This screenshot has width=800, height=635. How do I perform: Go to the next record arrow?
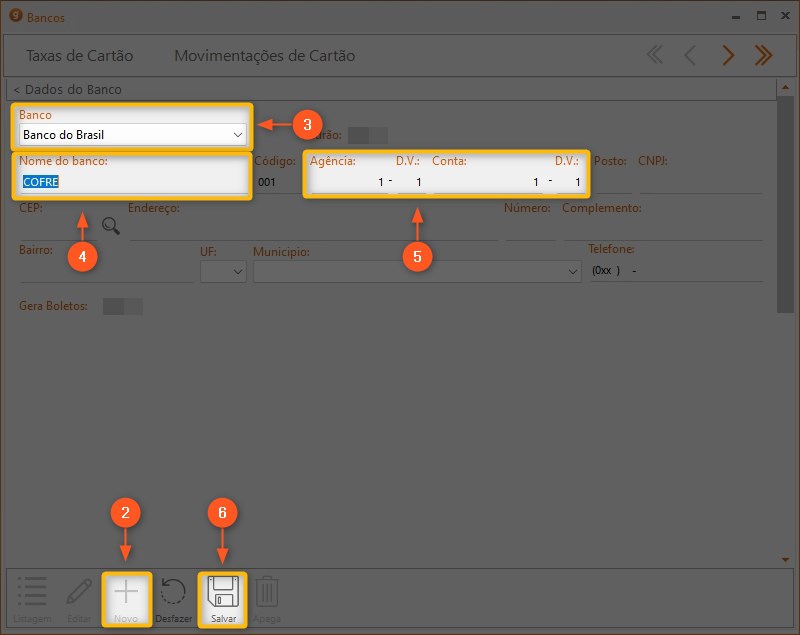click(728, 56)
